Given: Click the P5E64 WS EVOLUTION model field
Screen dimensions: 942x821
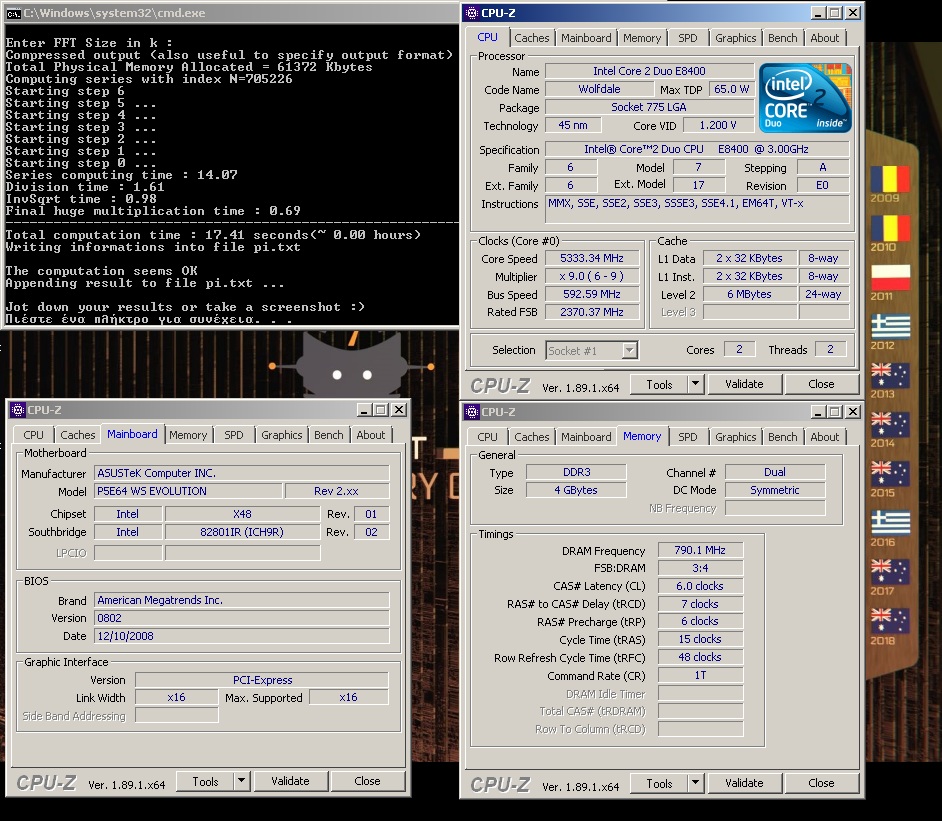Looking at the screenshot, I should (188, 491).
